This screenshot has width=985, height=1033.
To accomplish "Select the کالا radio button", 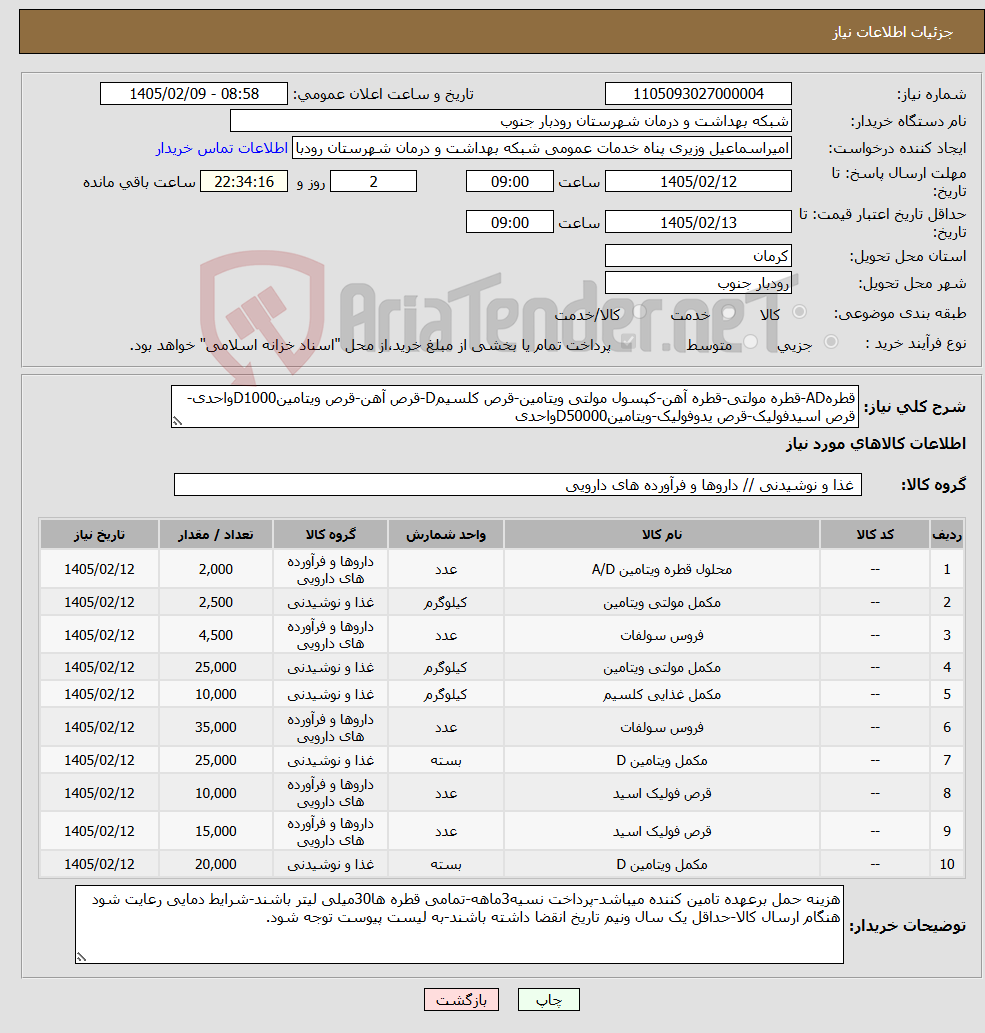I will [800, 312].
